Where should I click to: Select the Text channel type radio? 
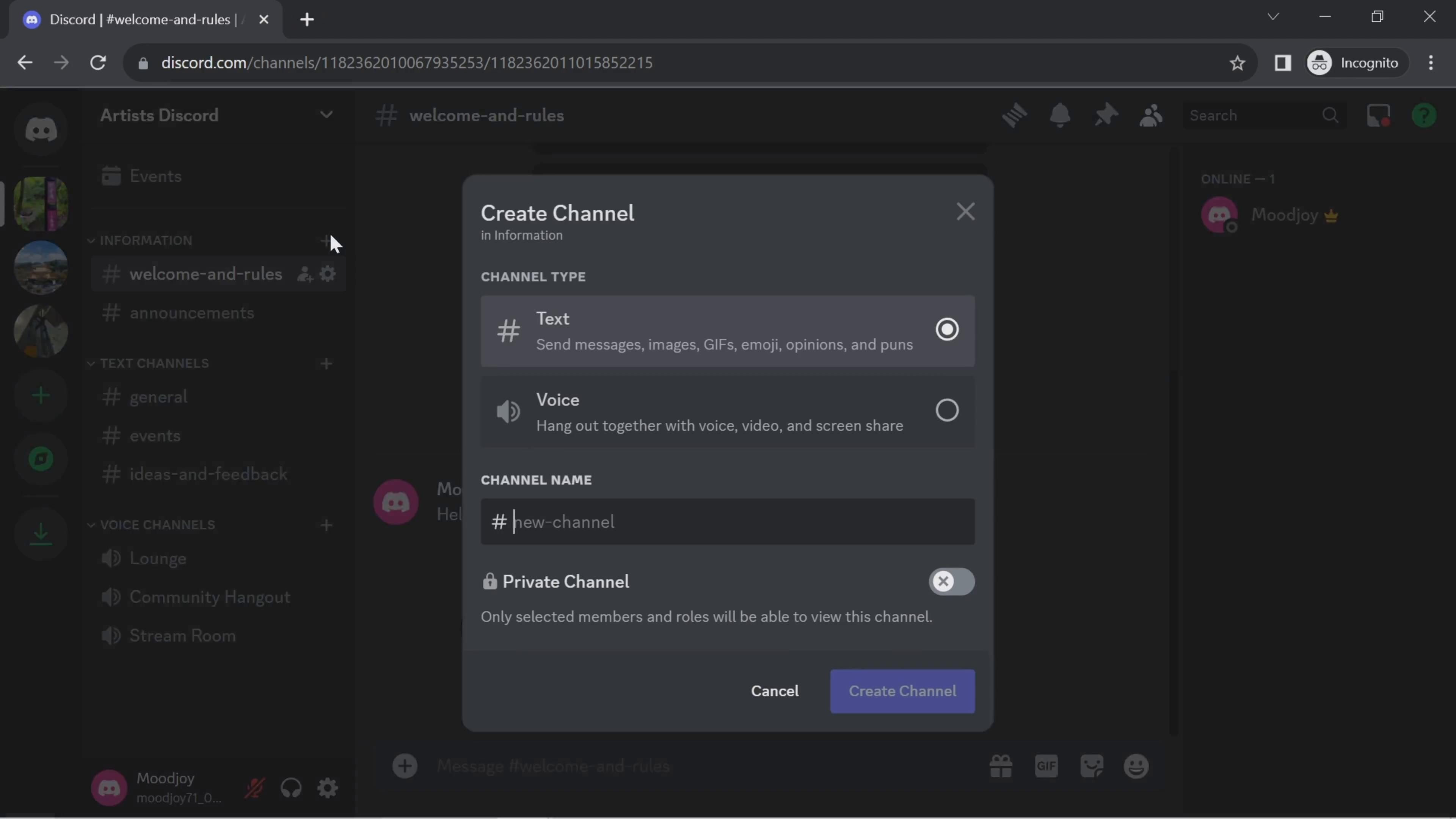pos(947,329)
